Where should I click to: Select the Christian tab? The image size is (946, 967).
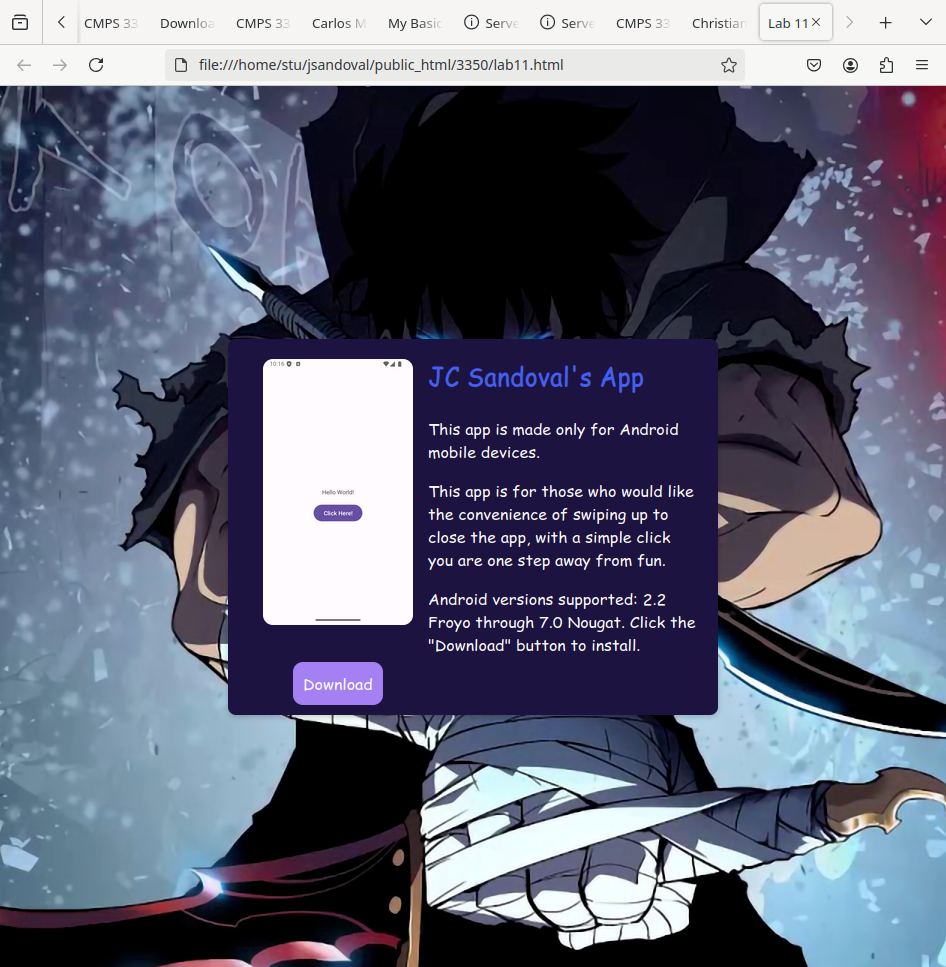point(718,23)
